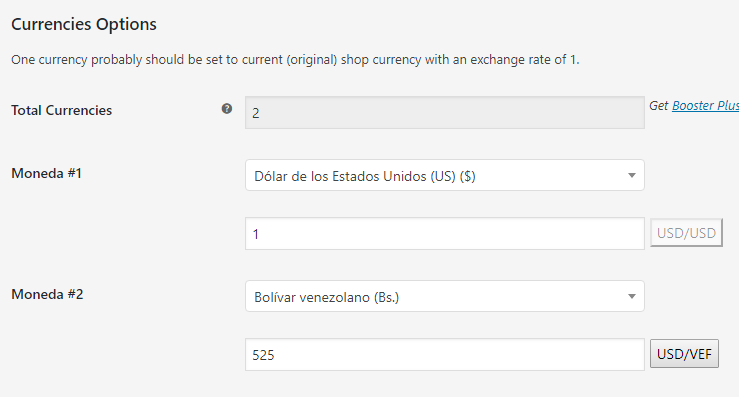Click the Moneda #2 label

click(x=47, y=294)
